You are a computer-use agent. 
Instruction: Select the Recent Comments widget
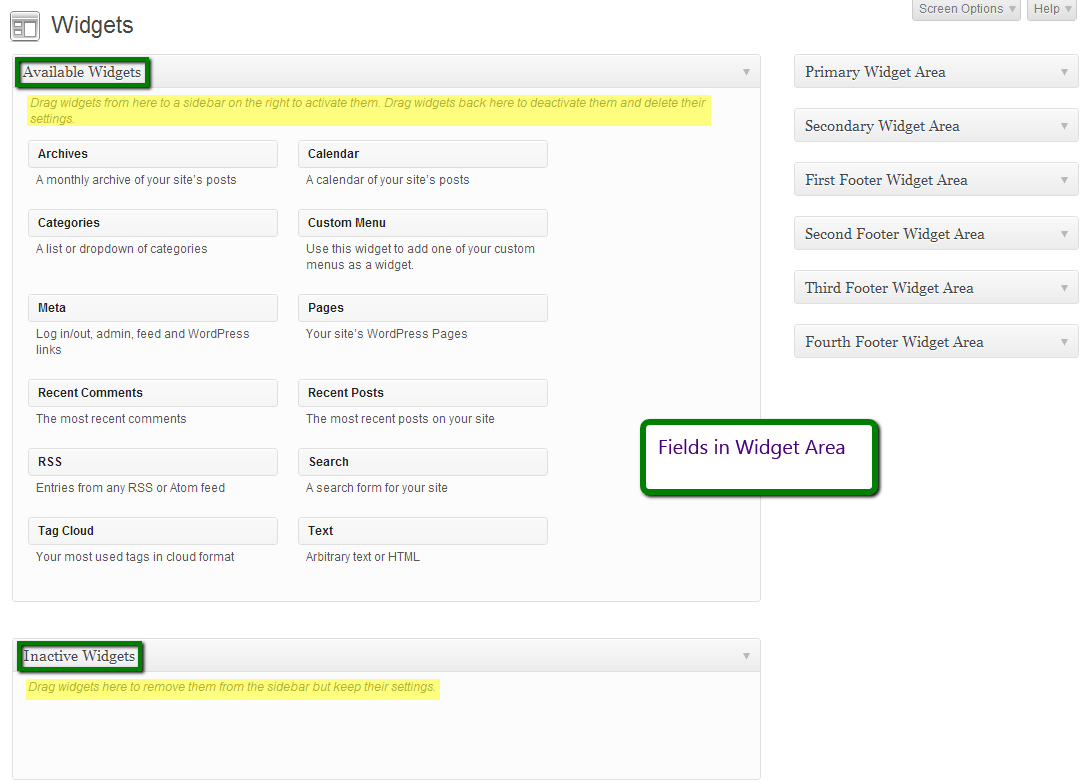point(152,392)
